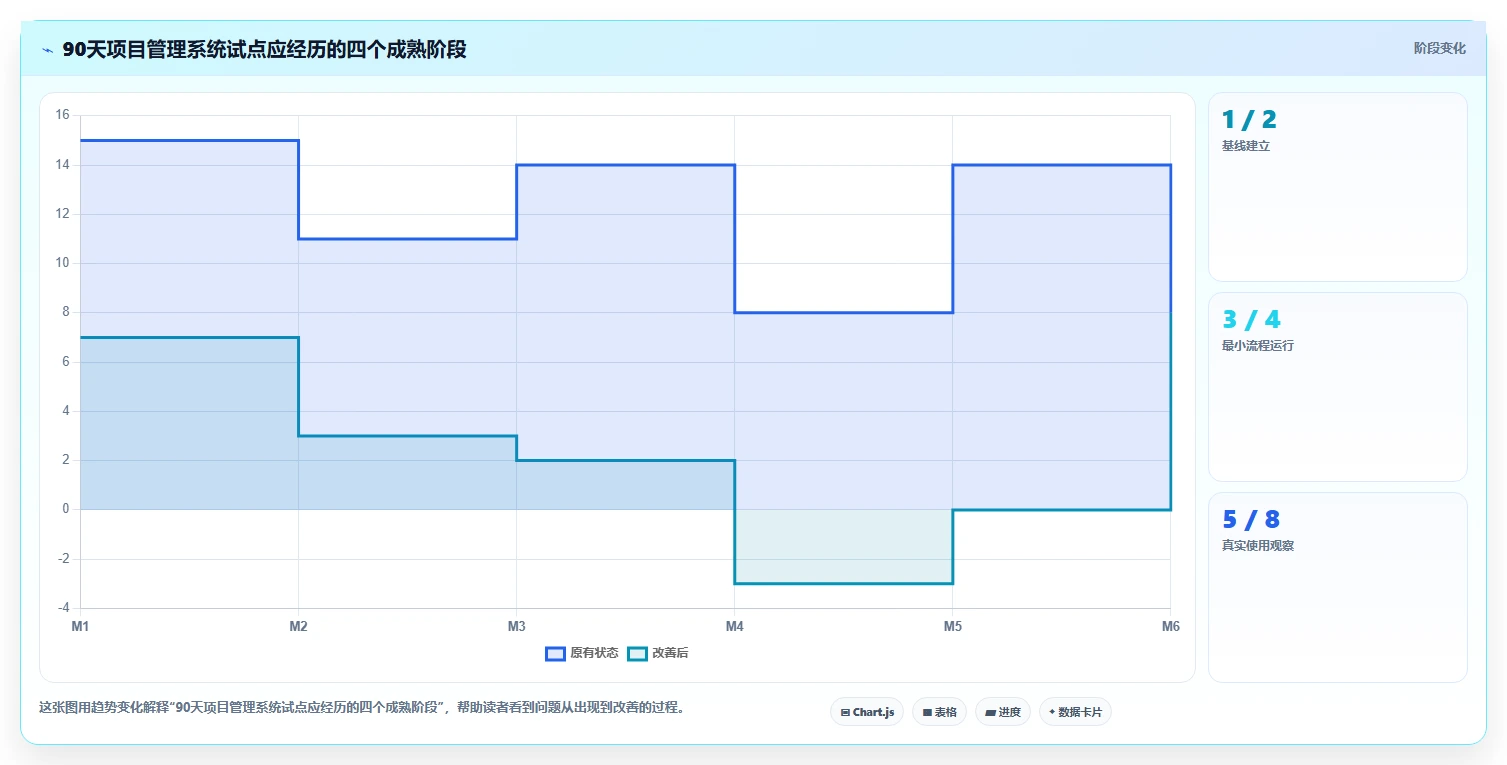The image size is (1507, 765).
Task: Click the 阶段变化 label in header
Action: pyautogui.click(x=1440, y=48)
